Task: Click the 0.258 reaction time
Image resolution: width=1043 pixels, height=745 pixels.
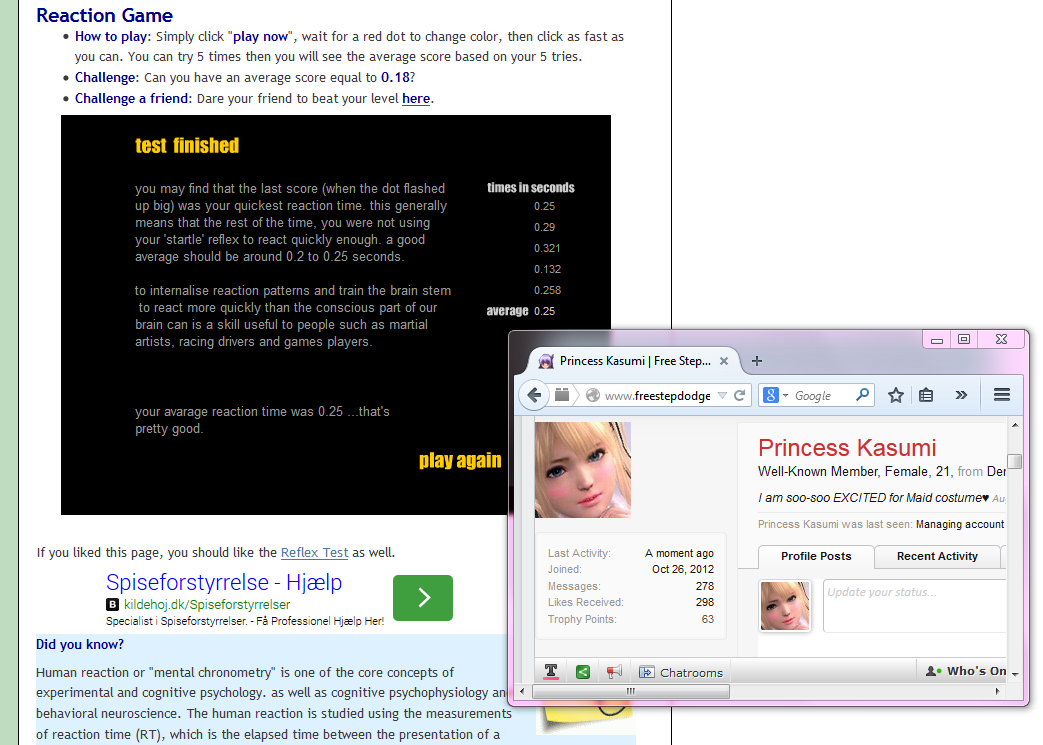Action: click(x=547, y=290)
